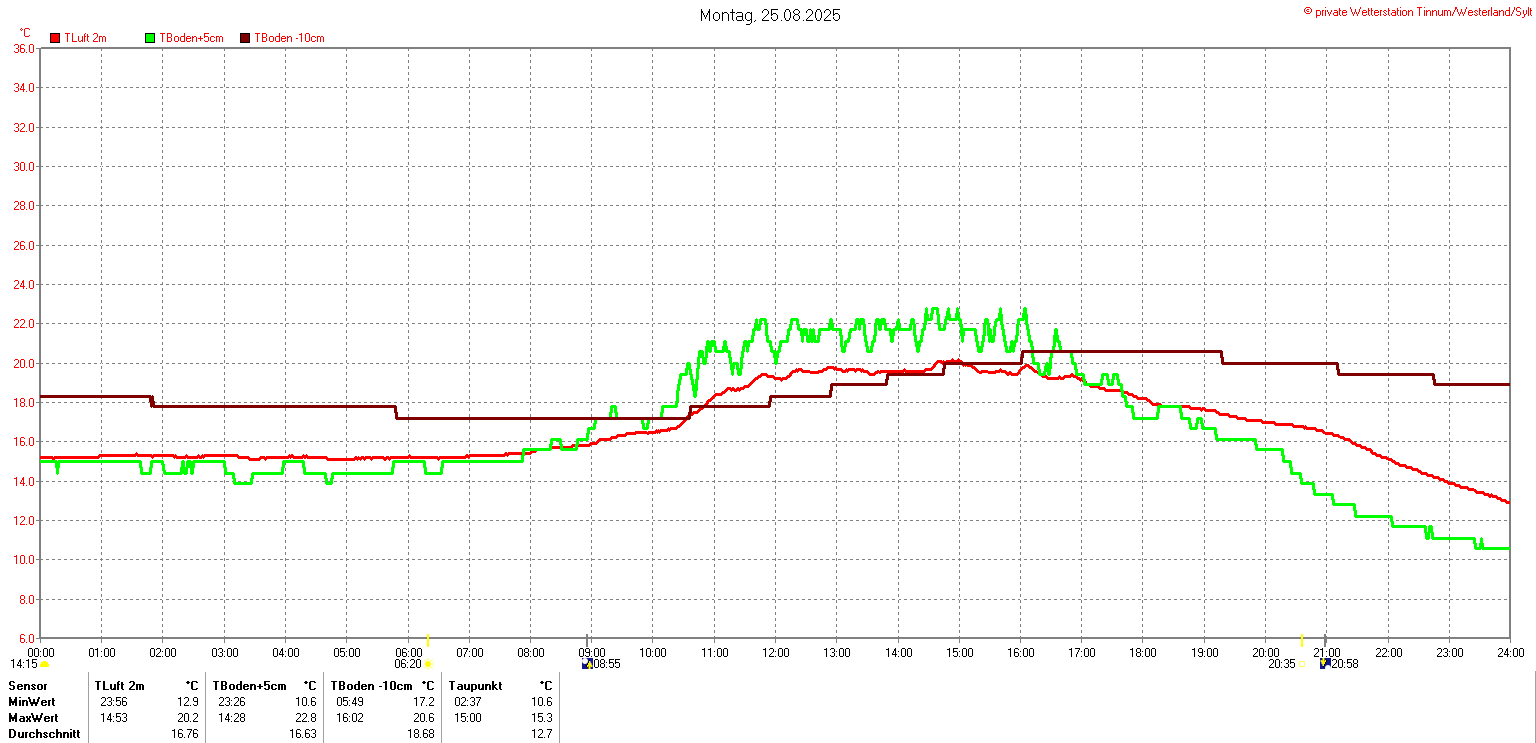Click the Durchschnitt row label in the table
The width and height of the screenshot is (1536, 743).
click(x=44, y=734)
